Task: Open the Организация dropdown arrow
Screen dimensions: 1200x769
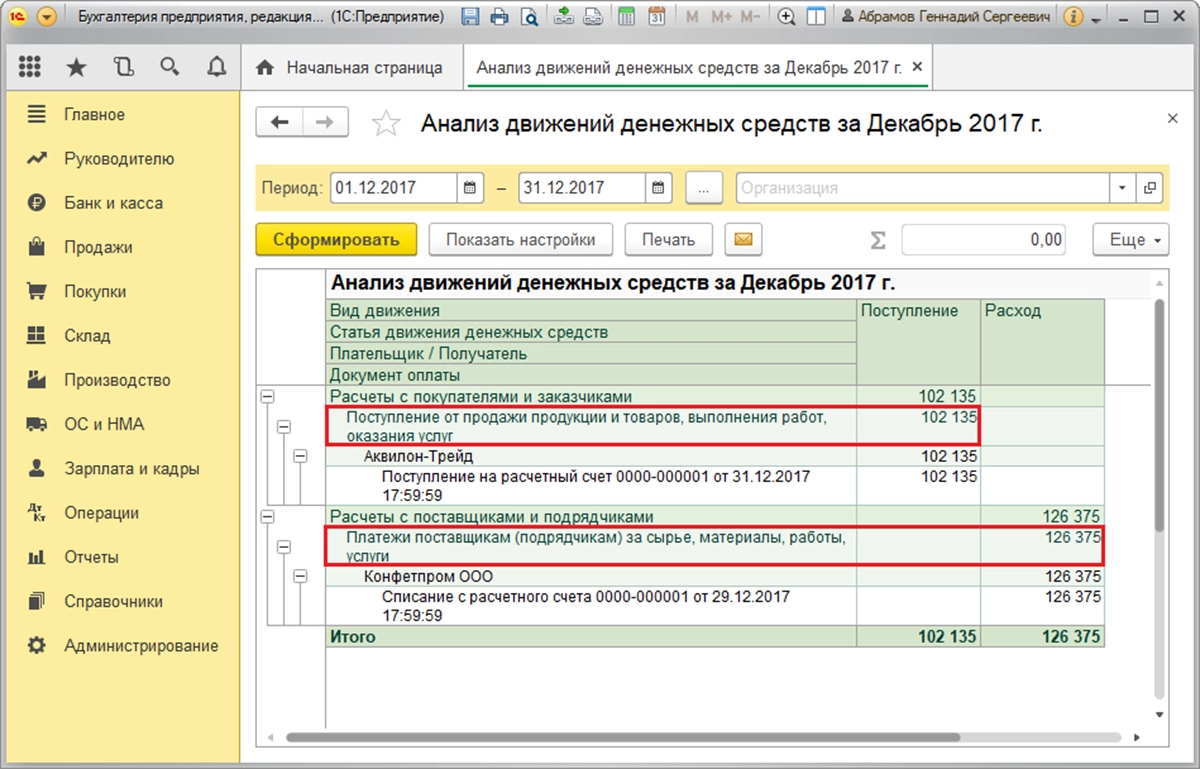Action: click(1122, 187)
